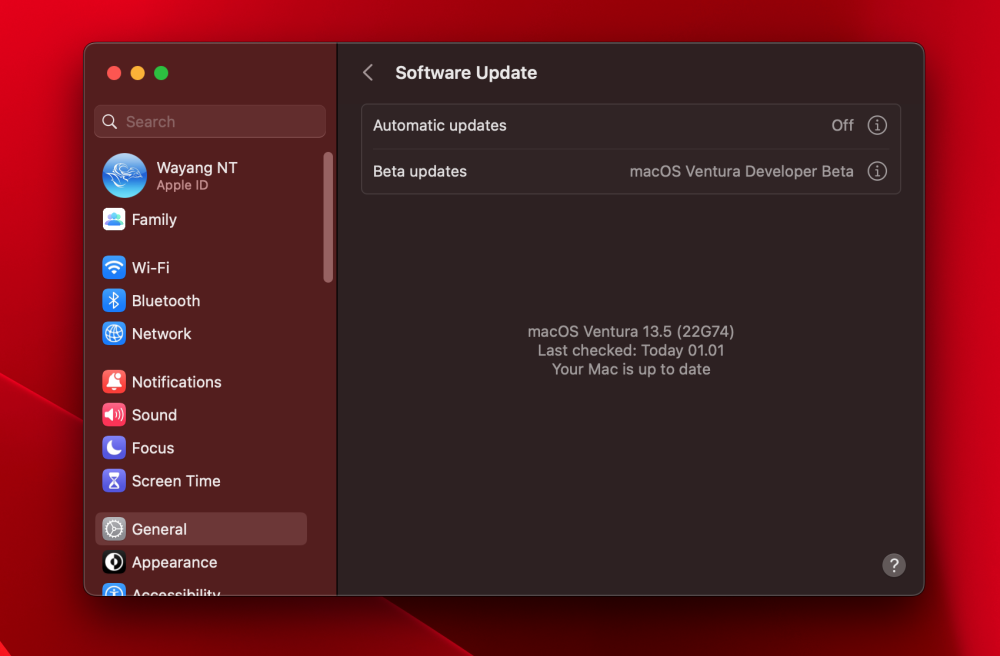Click the General gear icon
Image resolution: width=1000 pixels, height=656 pixels.
pos(114,529)
